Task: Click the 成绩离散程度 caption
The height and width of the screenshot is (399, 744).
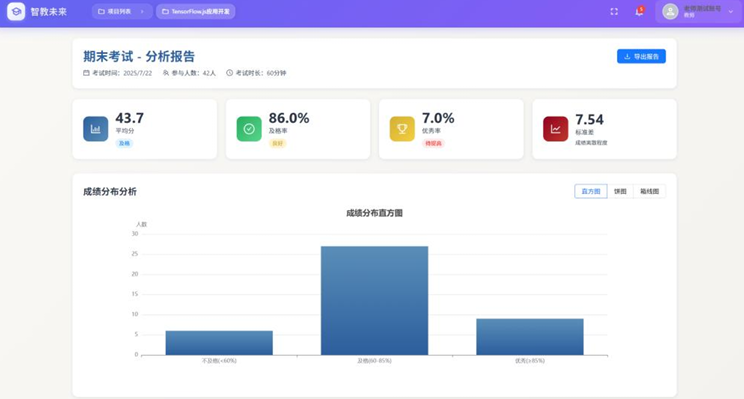Action: [591, 143]
